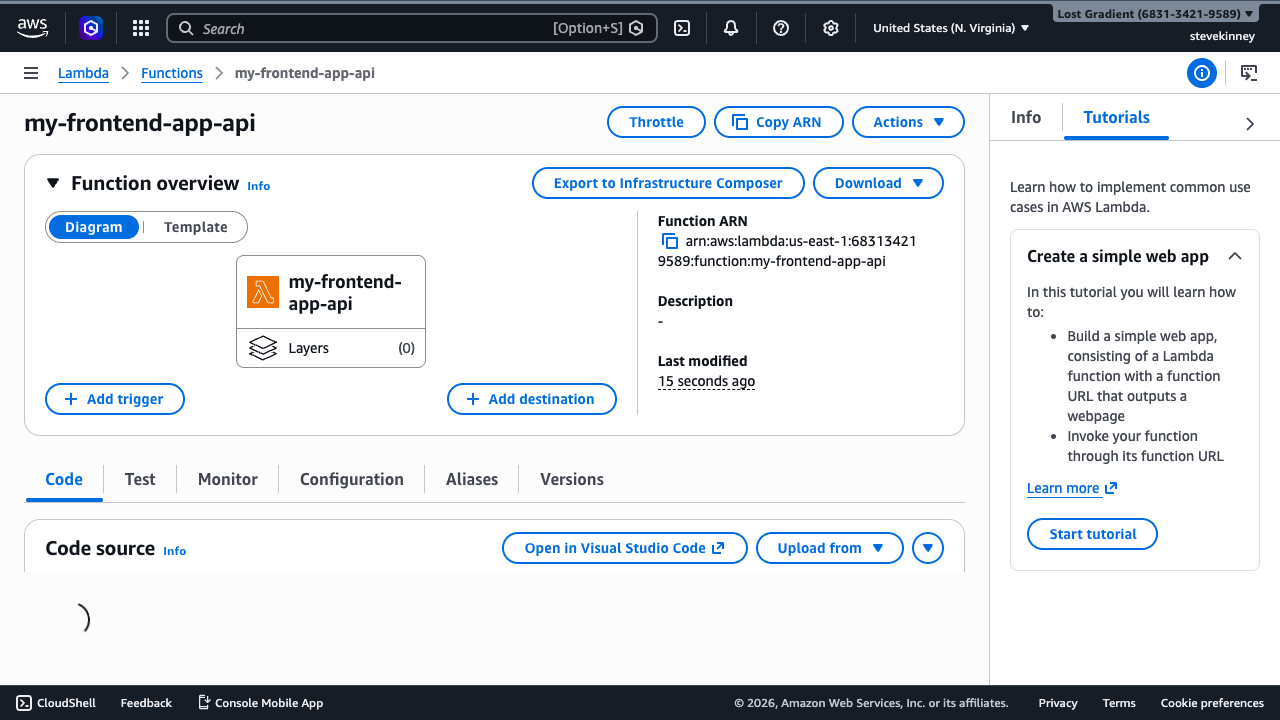Viewport: 1280px width, 720px height.
Task: Navigate to the Functions breadcrumb
Action: 172,73
